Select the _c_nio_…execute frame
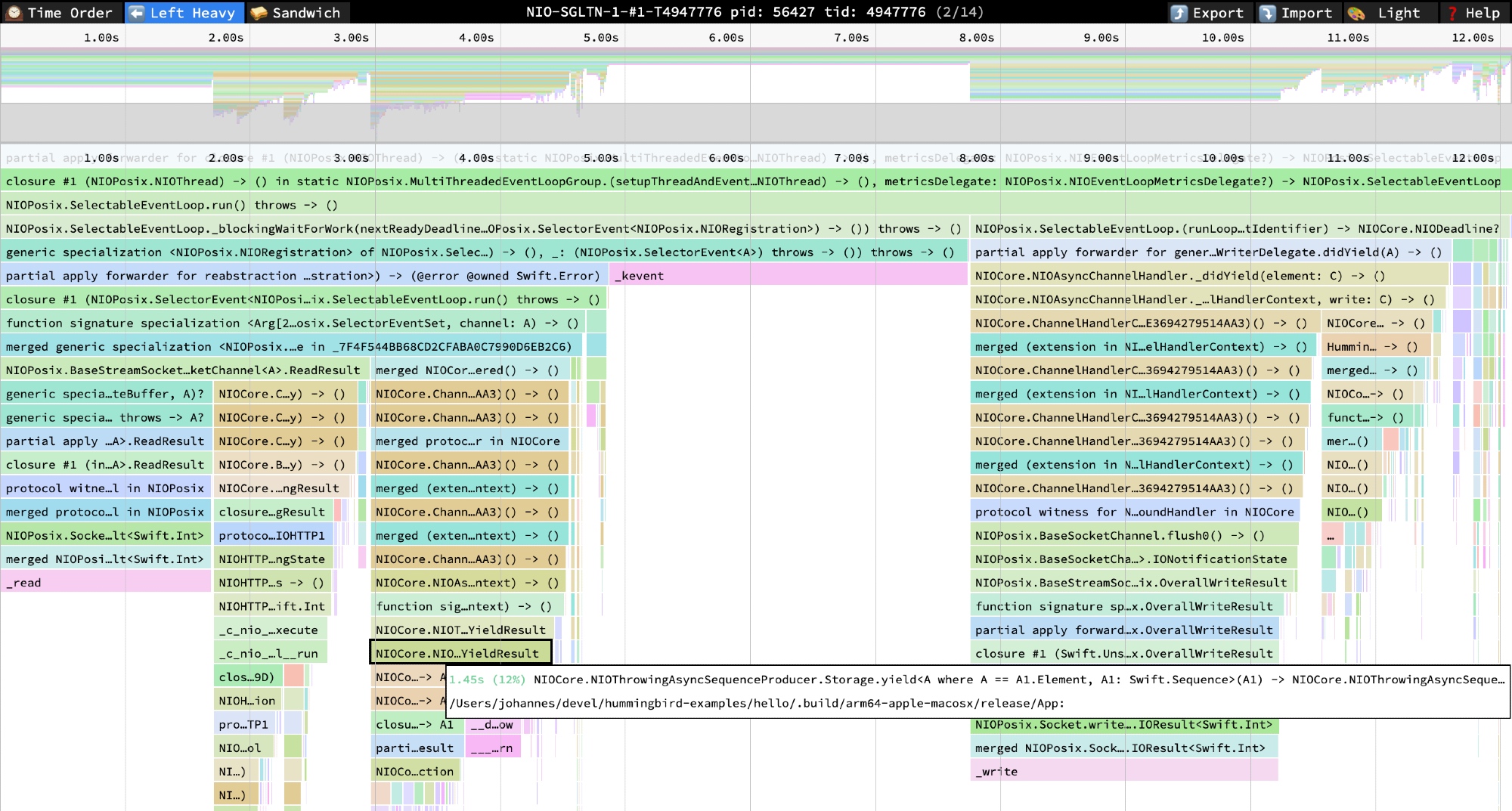The width and height of the screenshot is (1512, 811). point(269,630)
